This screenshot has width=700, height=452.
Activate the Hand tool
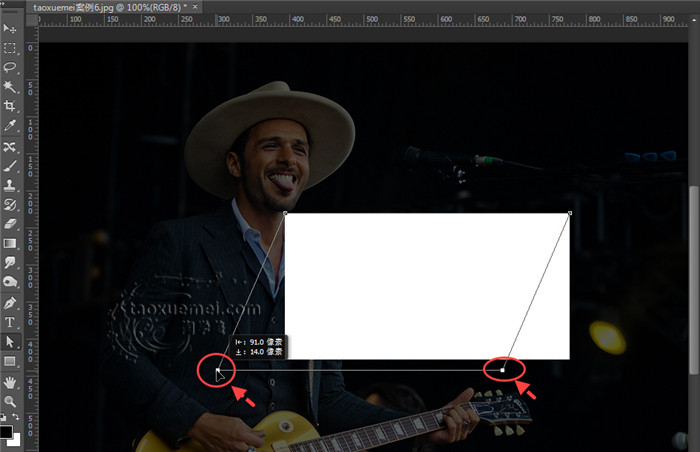[x=10, y=382]
